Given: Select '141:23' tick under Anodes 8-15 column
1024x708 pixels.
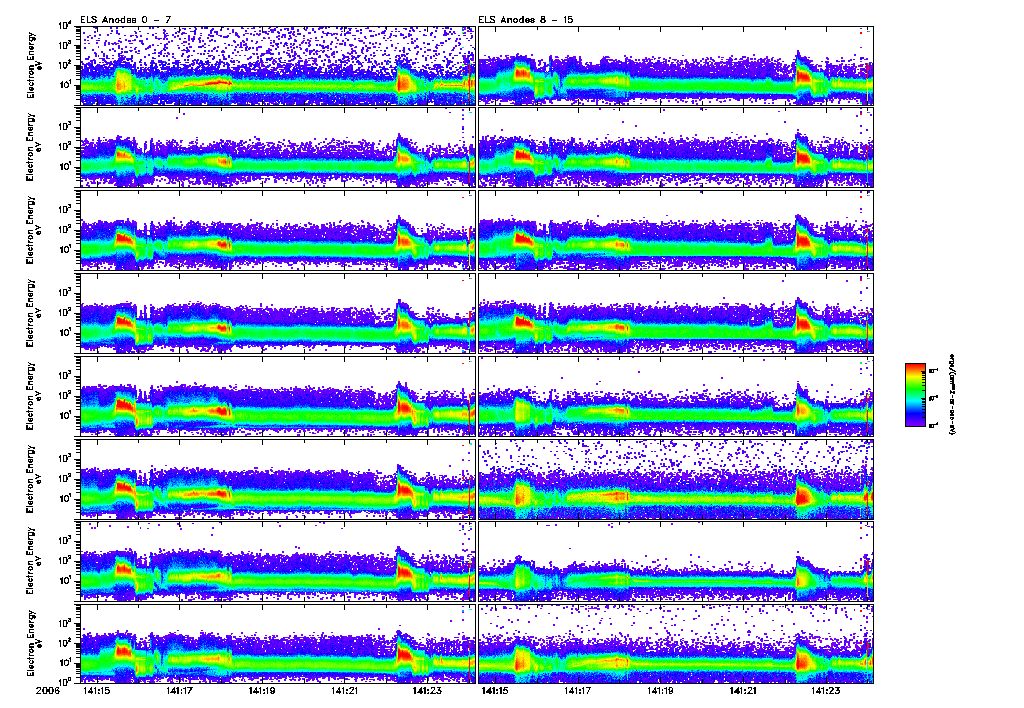Looking at the screenshot, I should [825, 690].
